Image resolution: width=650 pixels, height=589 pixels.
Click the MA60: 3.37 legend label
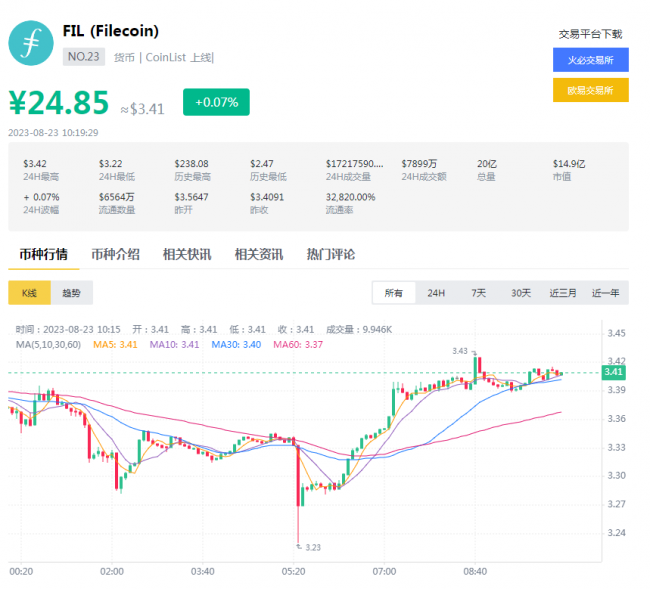[298, 344]
